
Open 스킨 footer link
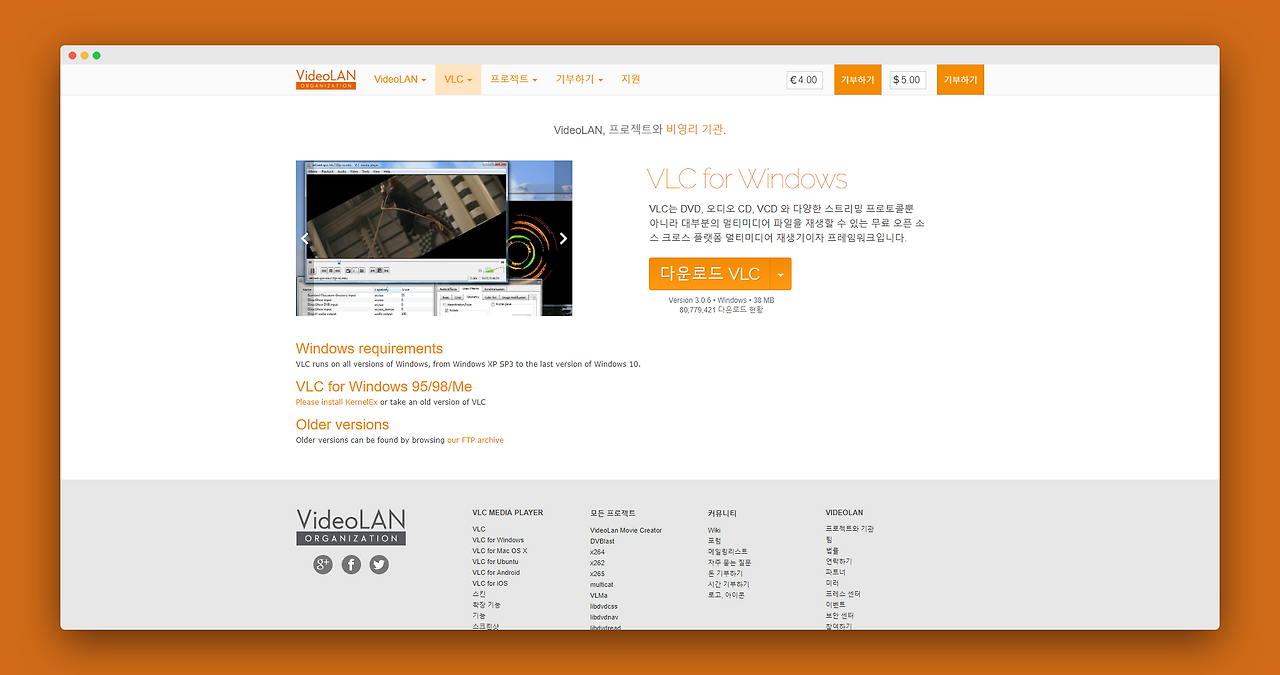click(479, 594)
